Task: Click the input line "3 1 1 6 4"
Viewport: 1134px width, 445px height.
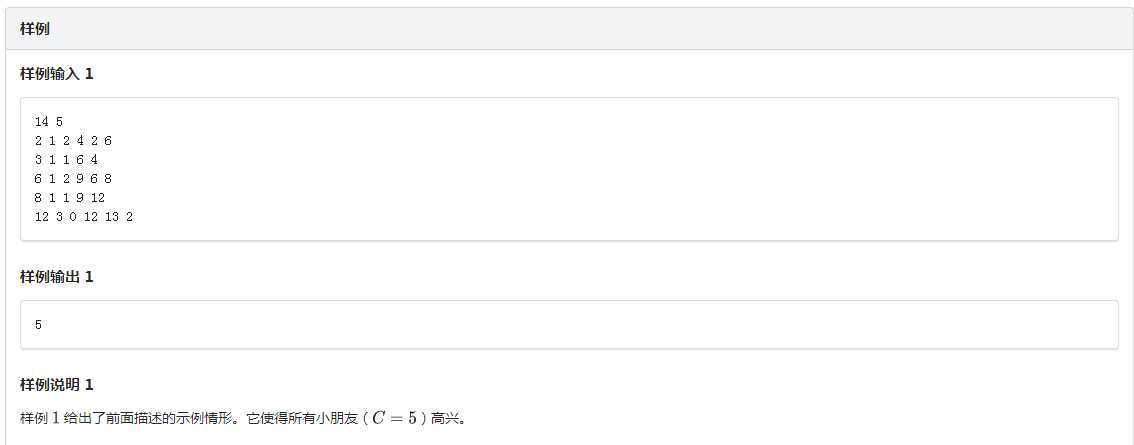Action: pyautogui.click(x=66, y=159)
